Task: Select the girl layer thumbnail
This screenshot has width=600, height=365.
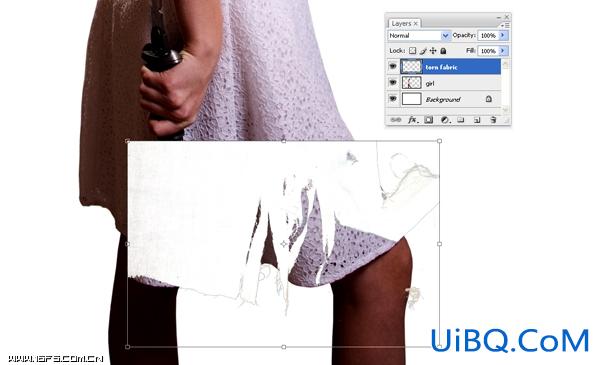Action: coord(412,83)
